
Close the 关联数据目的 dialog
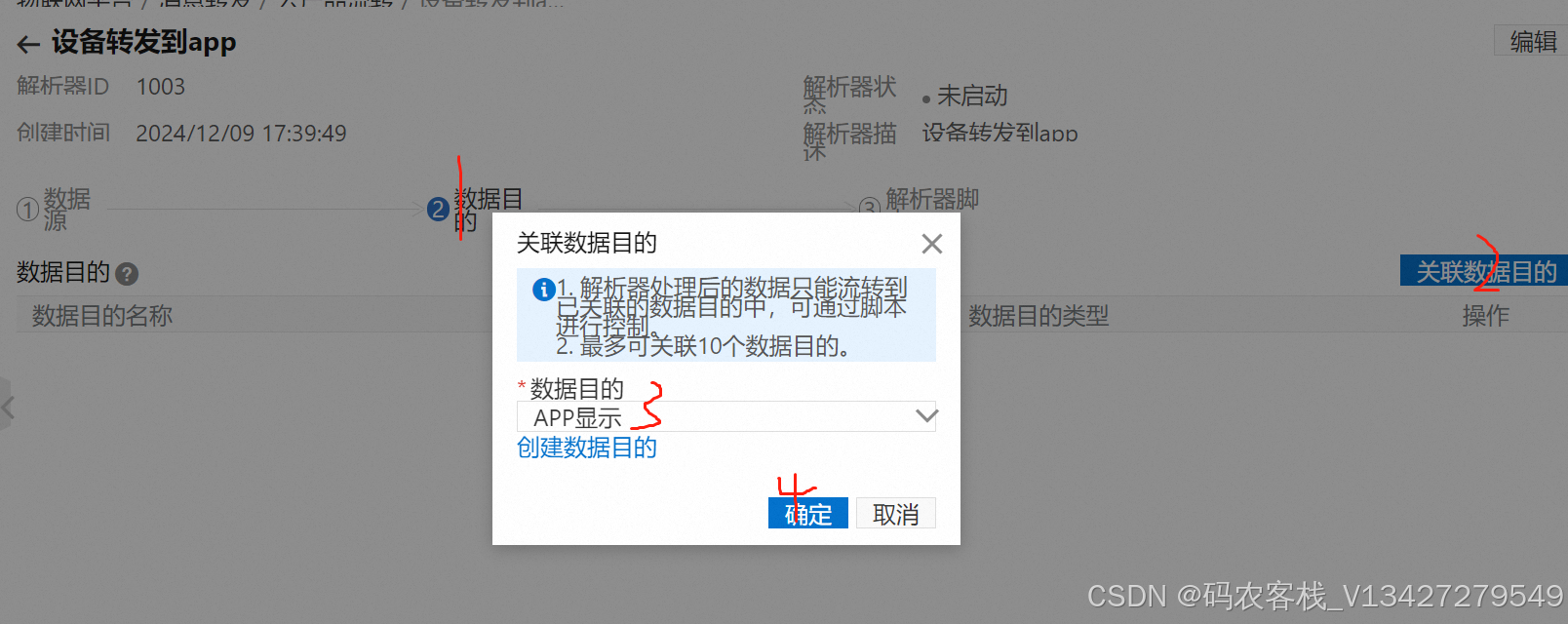pos(932,244)
